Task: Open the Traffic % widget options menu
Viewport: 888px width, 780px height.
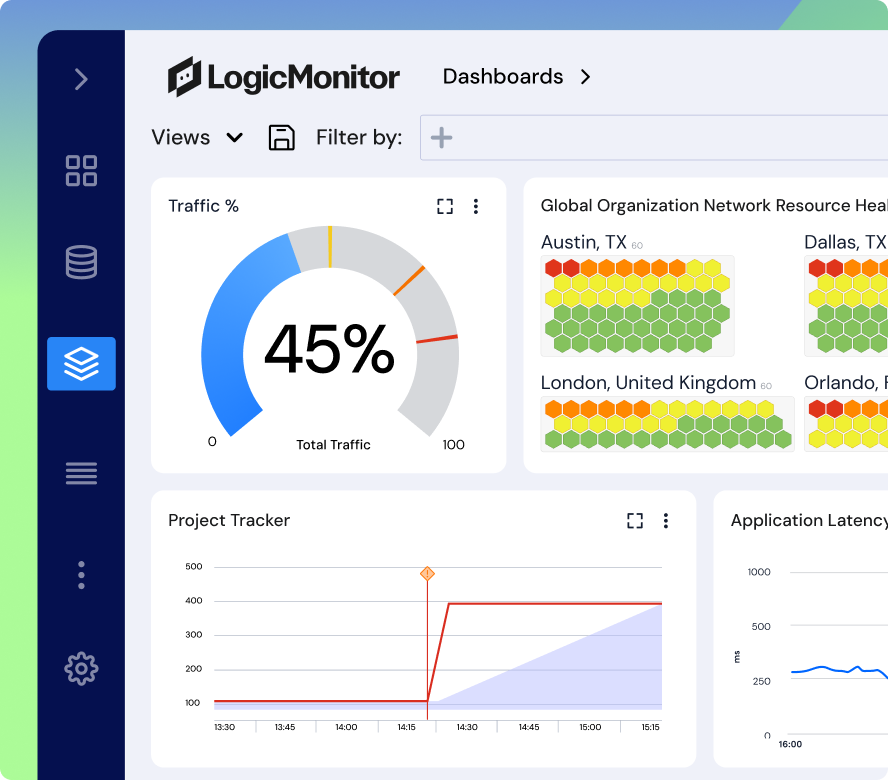Action: pyautogui.click(x=476, y=206)
